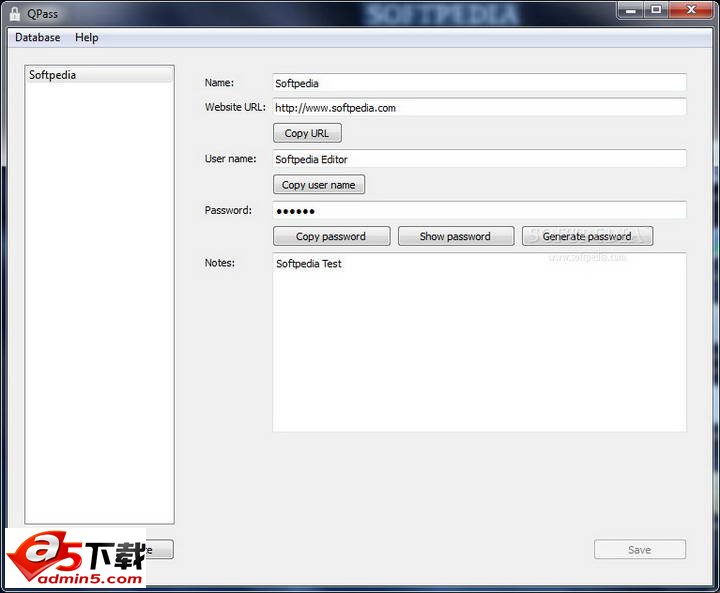Screen dimensions: 720x593
Task: Click the Website URL input field
Action: 479,108
